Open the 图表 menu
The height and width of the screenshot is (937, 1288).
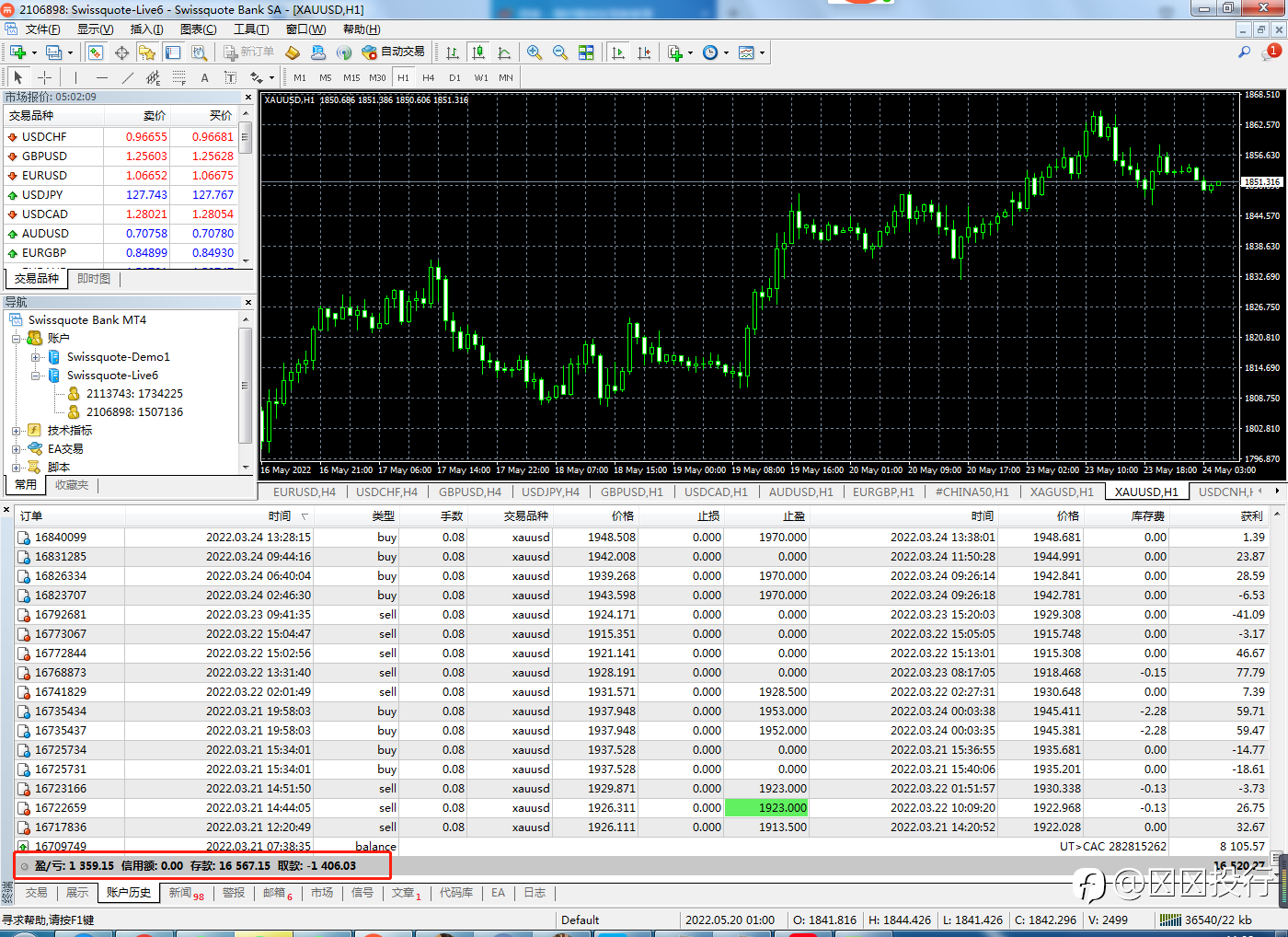coord(198,29)
